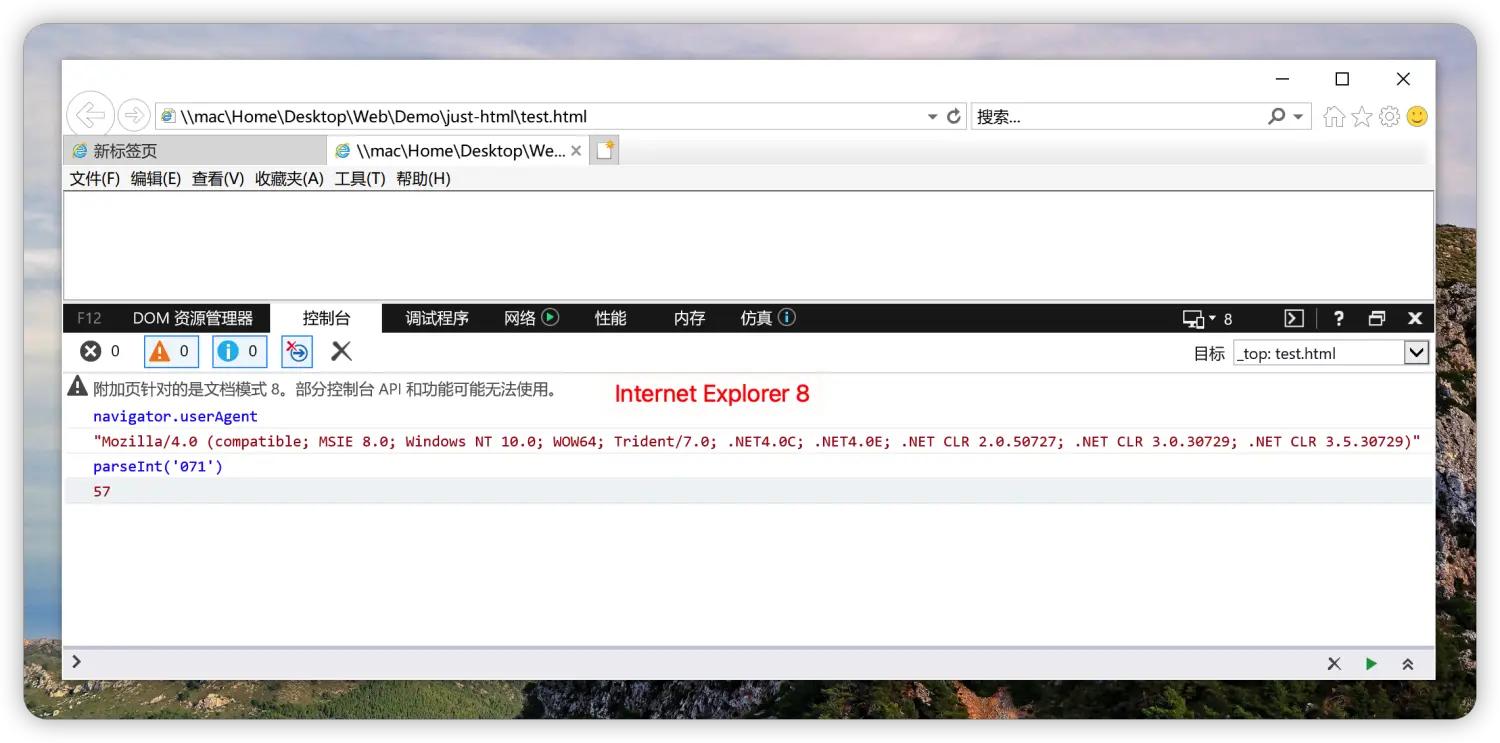1500x743 pixels.
Task: Toggle the warnings filter showing 0
Action: [171, 351]
